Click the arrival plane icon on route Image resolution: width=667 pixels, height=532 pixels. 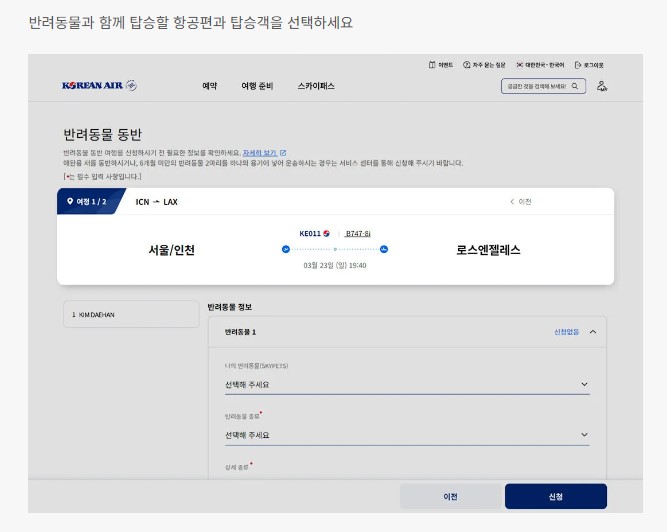pos(384,249)
